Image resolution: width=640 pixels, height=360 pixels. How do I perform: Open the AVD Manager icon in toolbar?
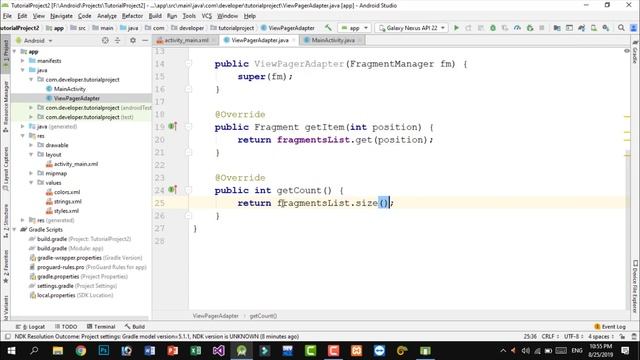pos(593,28)
